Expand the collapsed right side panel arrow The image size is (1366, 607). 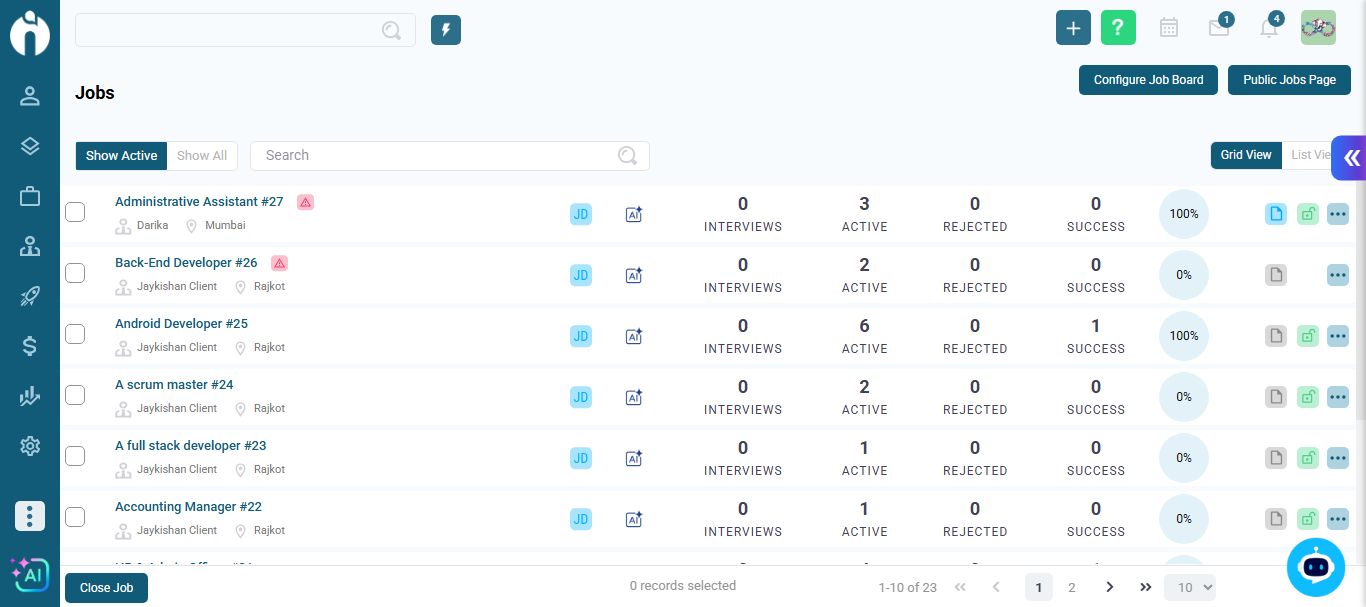point(1351,158)
